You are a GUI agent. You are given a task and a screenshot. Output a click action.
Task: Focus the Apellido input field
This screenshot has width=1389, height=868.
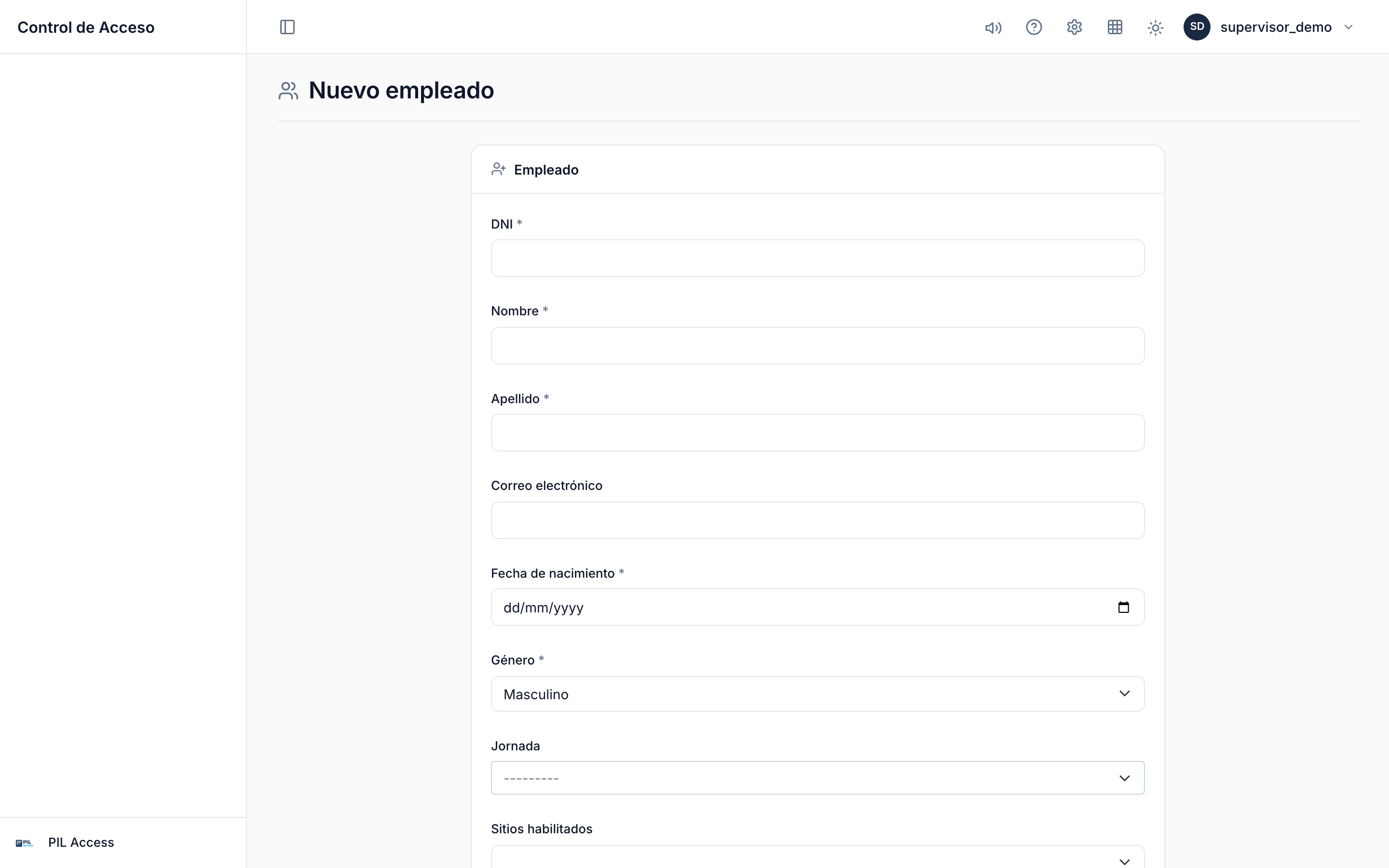817,433
